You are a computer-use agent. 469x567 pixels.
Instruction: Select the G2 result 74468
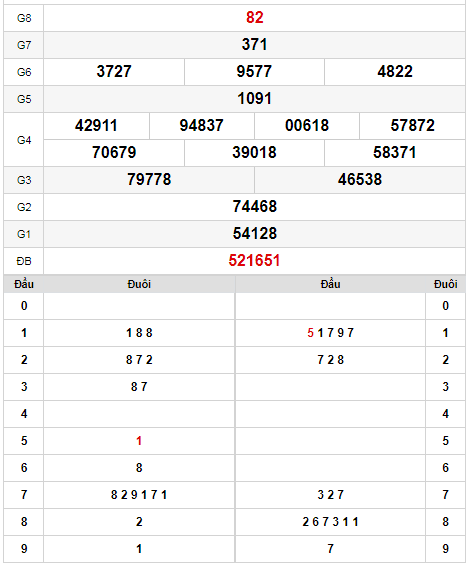[x=255, y=206]
